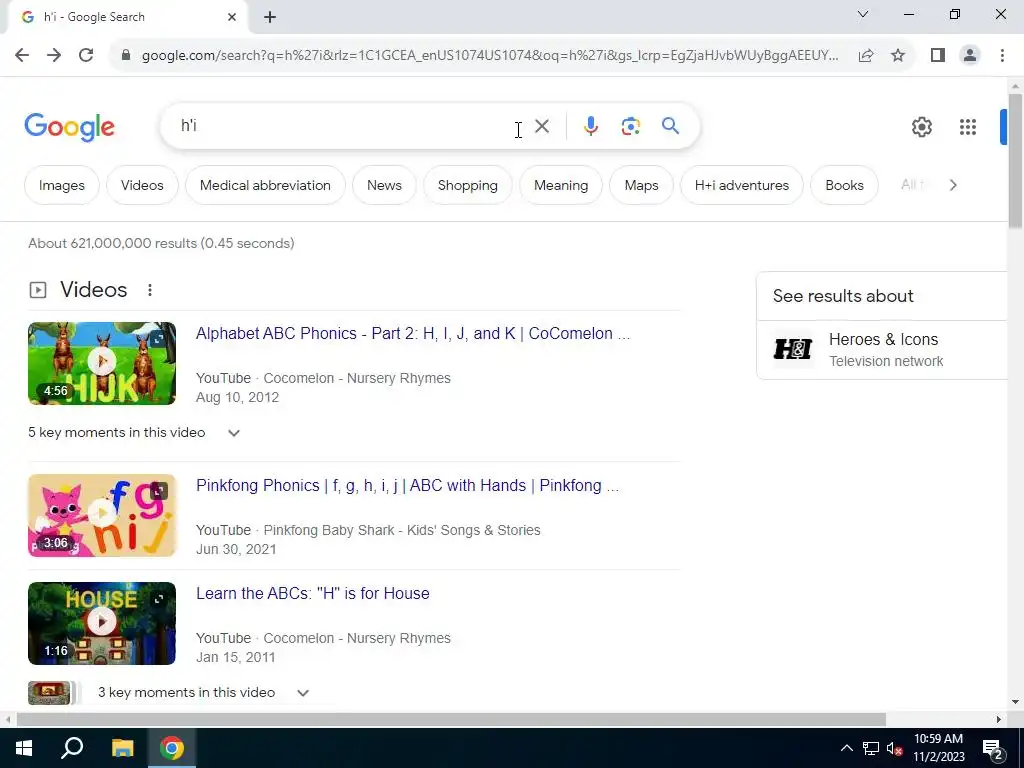The width and height of the screenshot is (1024, 768).
Task: Open File Explorer from the taskbar
Action: click(x=122, y=748)
